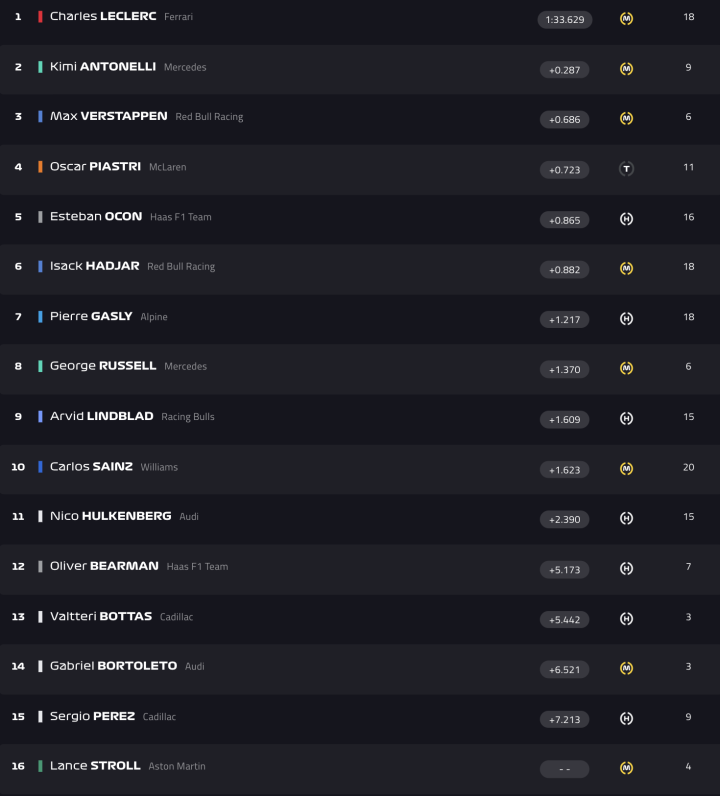Select Antonelli's medium tyre icon
The image size is (720, 796).
coord(626,69)
